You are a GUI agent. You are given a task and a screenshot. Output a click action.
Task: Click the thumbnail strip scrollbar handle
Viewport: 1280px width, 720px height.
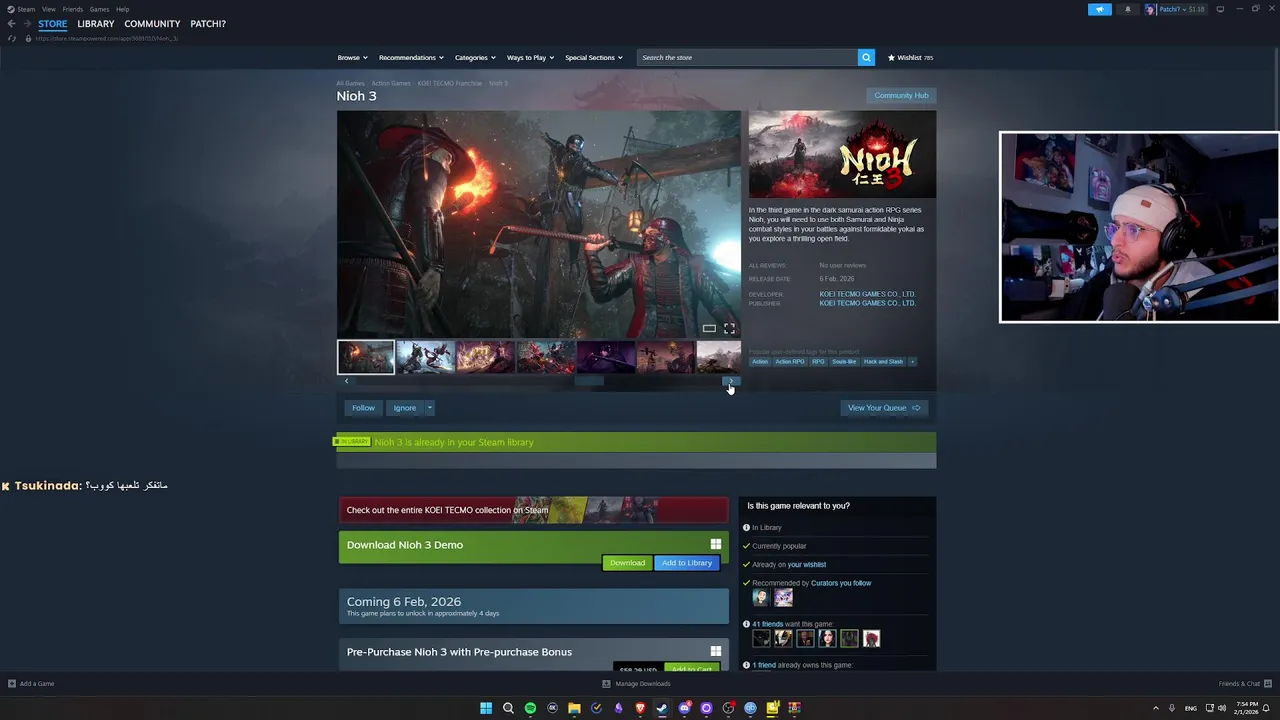pos(589,381)
